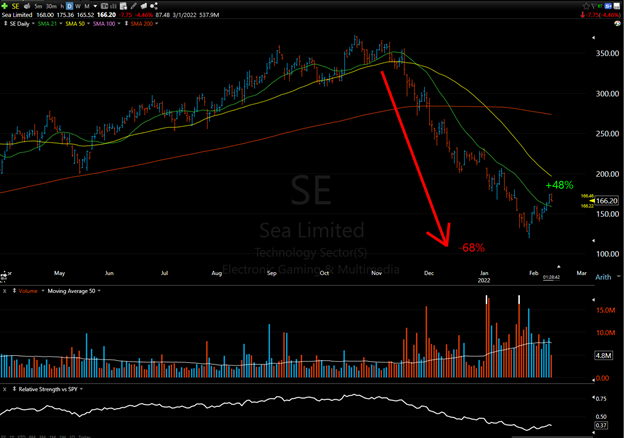The width and height of the screenshot is (624, 438).
Task: Click the move handle beside Relative Strength
Action: click(x=14, y=389)
